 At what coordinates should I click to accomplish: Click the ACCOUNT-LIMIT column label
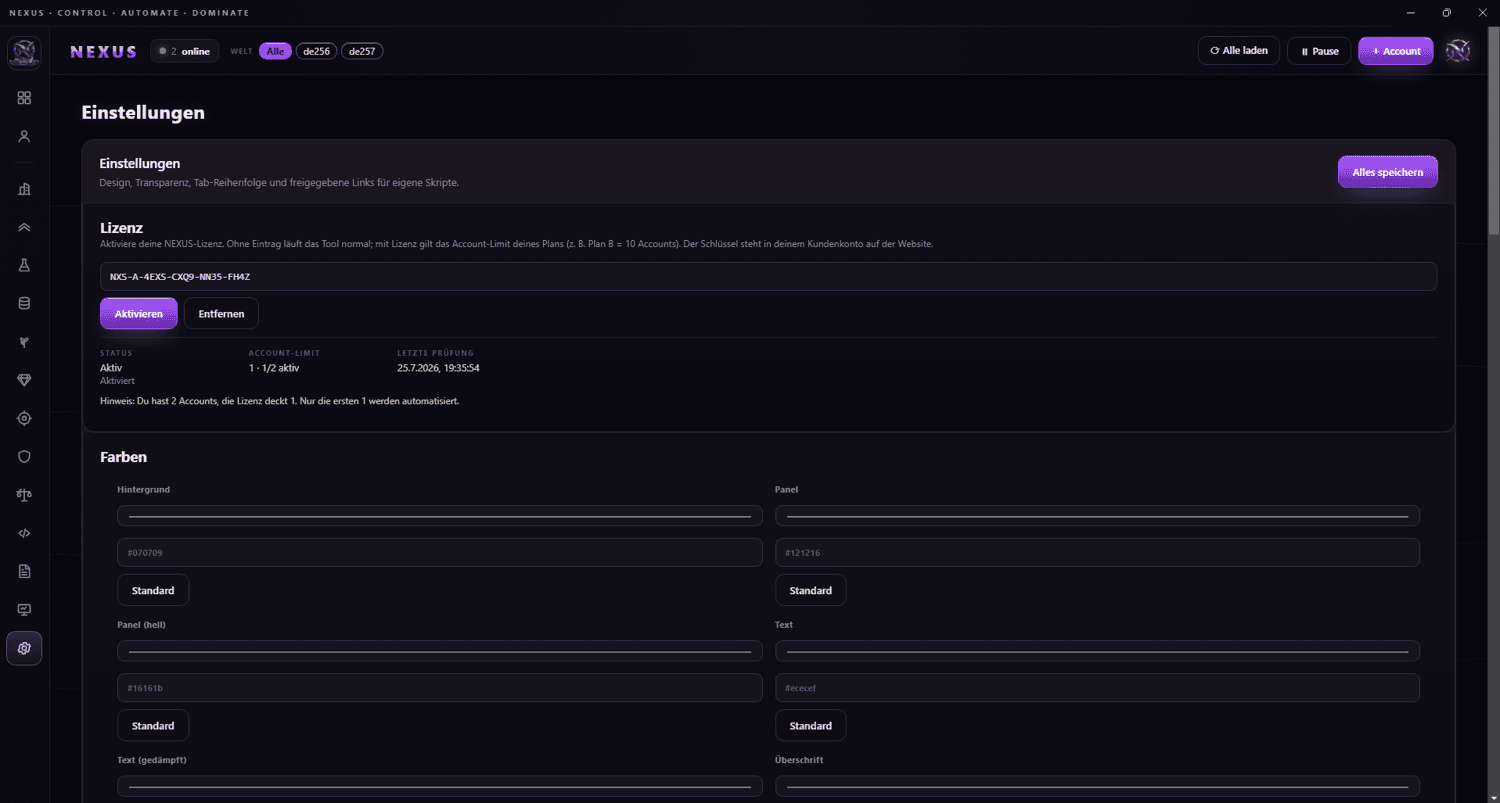(x=284, y=353)
